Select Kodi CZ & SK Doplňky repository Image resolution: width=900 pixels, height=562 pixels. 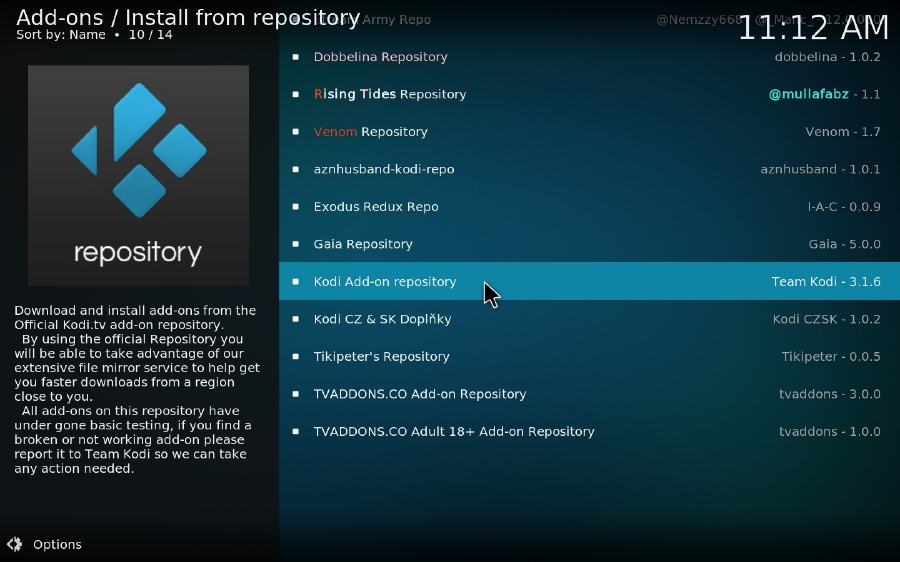point(589,319)
